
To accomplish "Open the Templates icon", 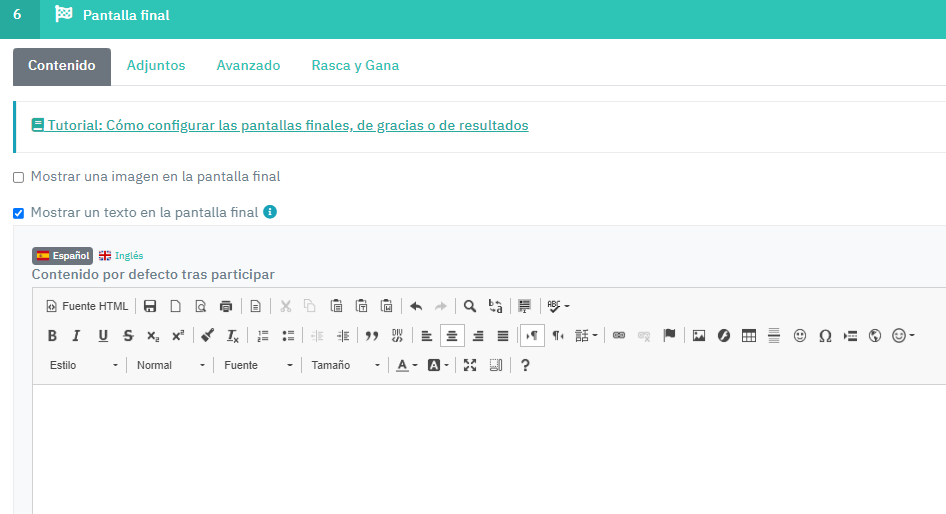I will (256, 306).
